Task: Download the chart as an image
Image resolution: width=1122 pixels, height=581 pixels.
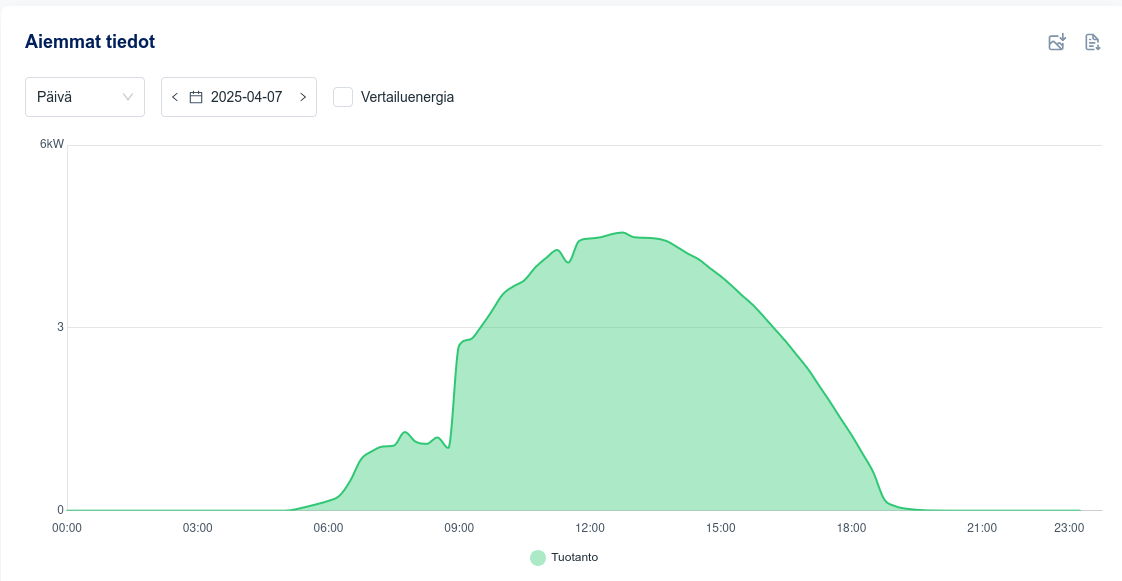Action: pyautogui.click(x=1057, y=42)
